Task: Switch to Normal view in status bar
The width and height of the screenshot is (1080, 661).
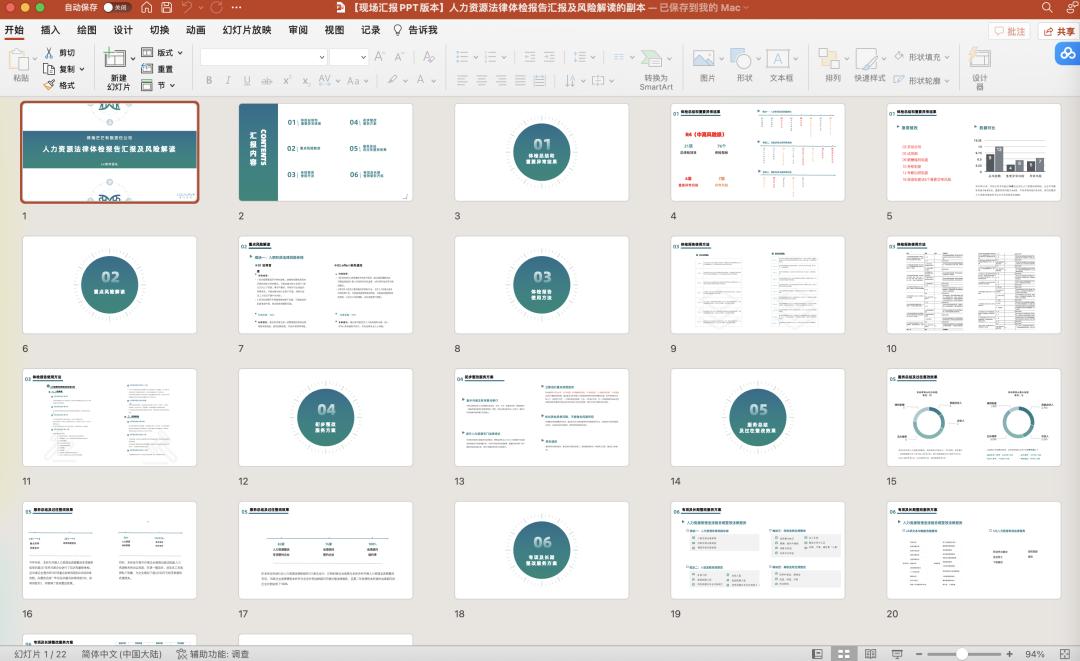Action: point(817,654)
